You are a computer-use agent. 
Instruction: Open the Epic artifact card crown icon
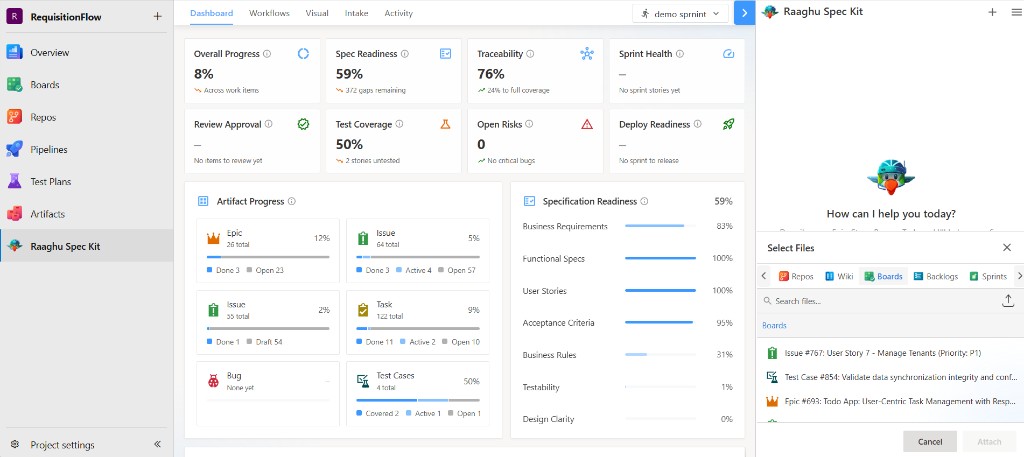click(x=214, y=238)
